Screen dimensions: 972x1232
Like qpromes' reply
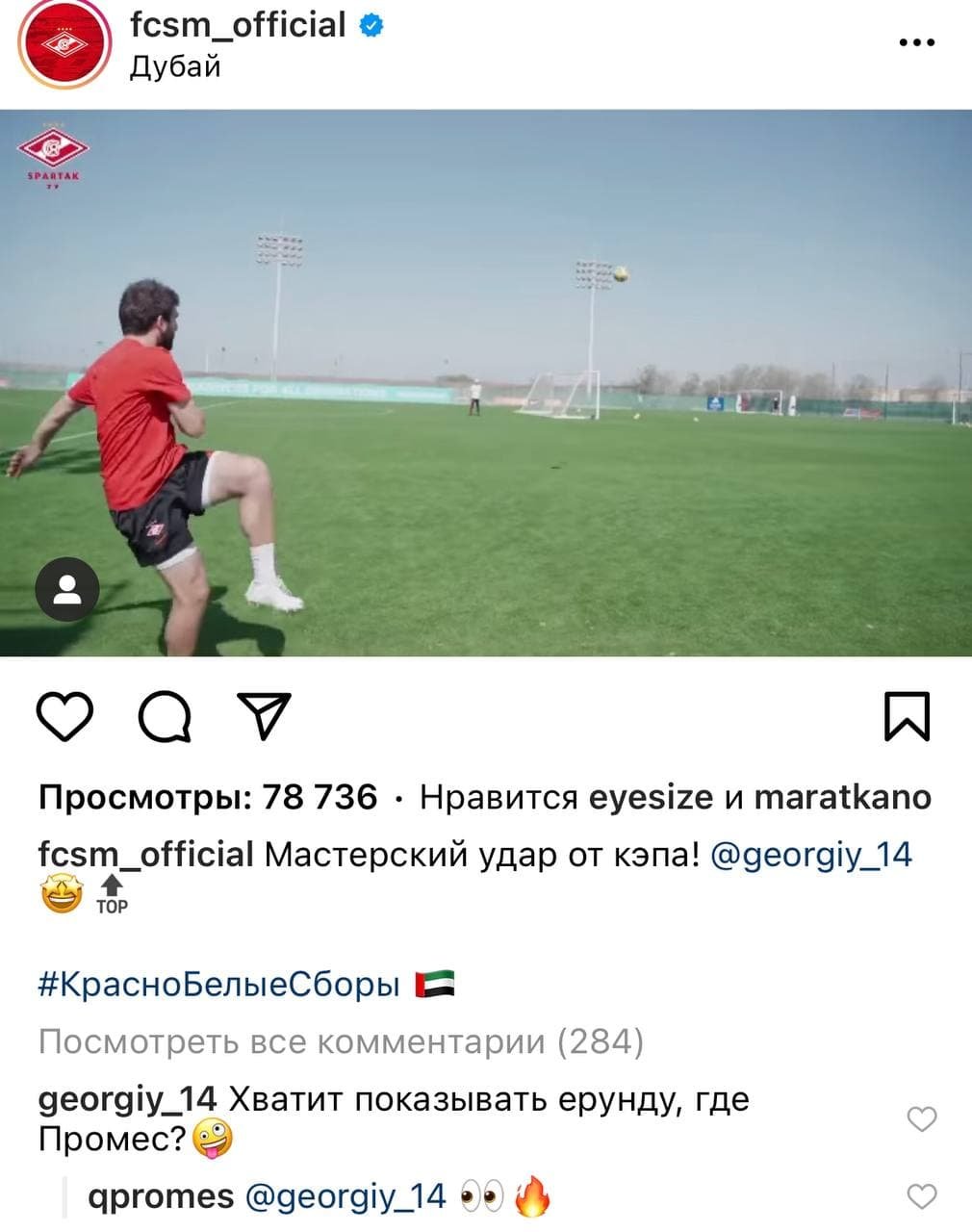point(922,1195)
